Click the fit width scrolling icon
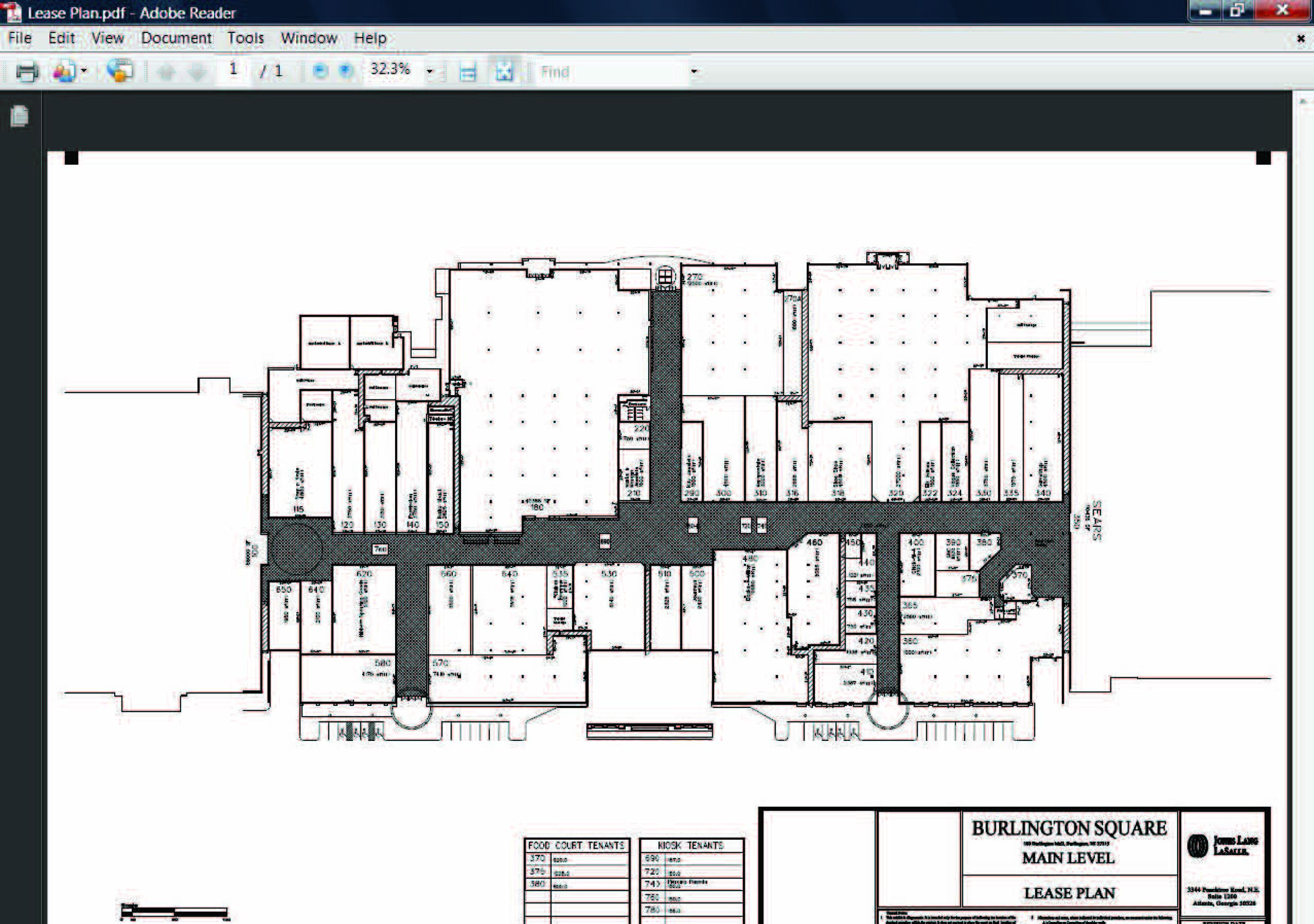 point(468,72)
